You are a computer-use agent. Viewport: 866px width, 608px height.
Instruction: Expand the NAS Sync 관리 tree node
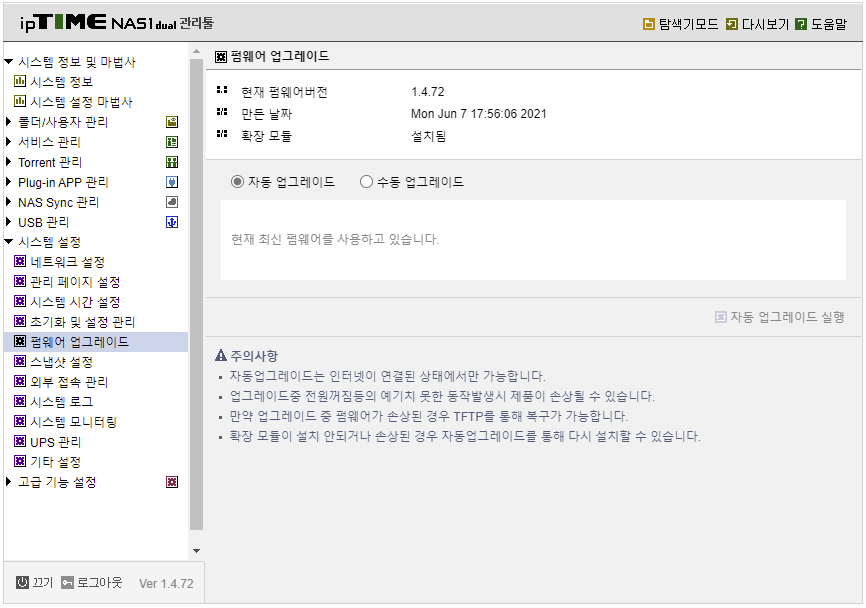coord(8,202)
